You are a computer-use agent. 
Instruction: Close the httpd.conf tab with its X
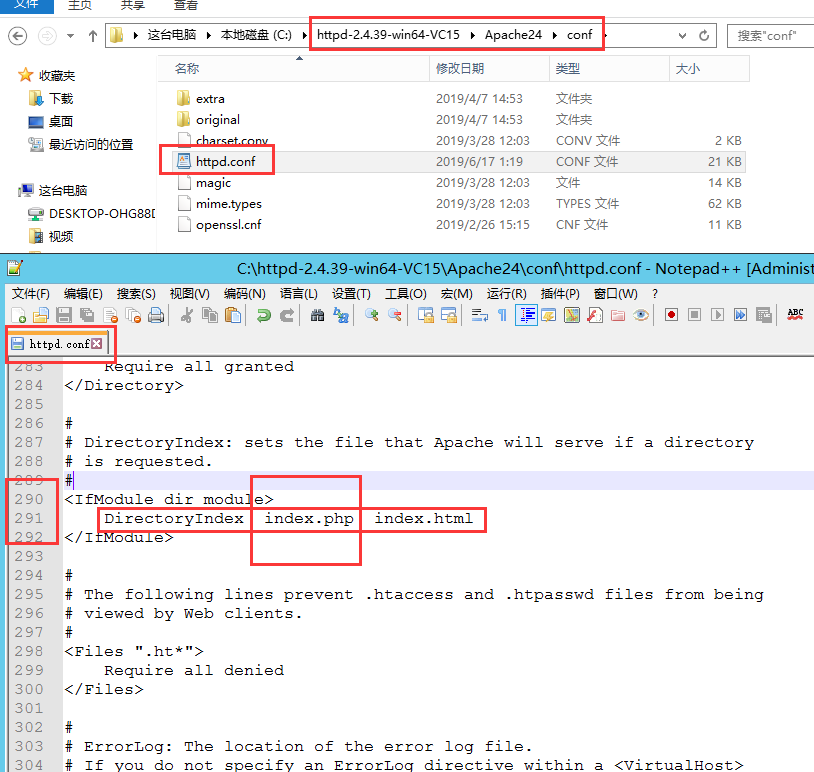coord(97,344)
